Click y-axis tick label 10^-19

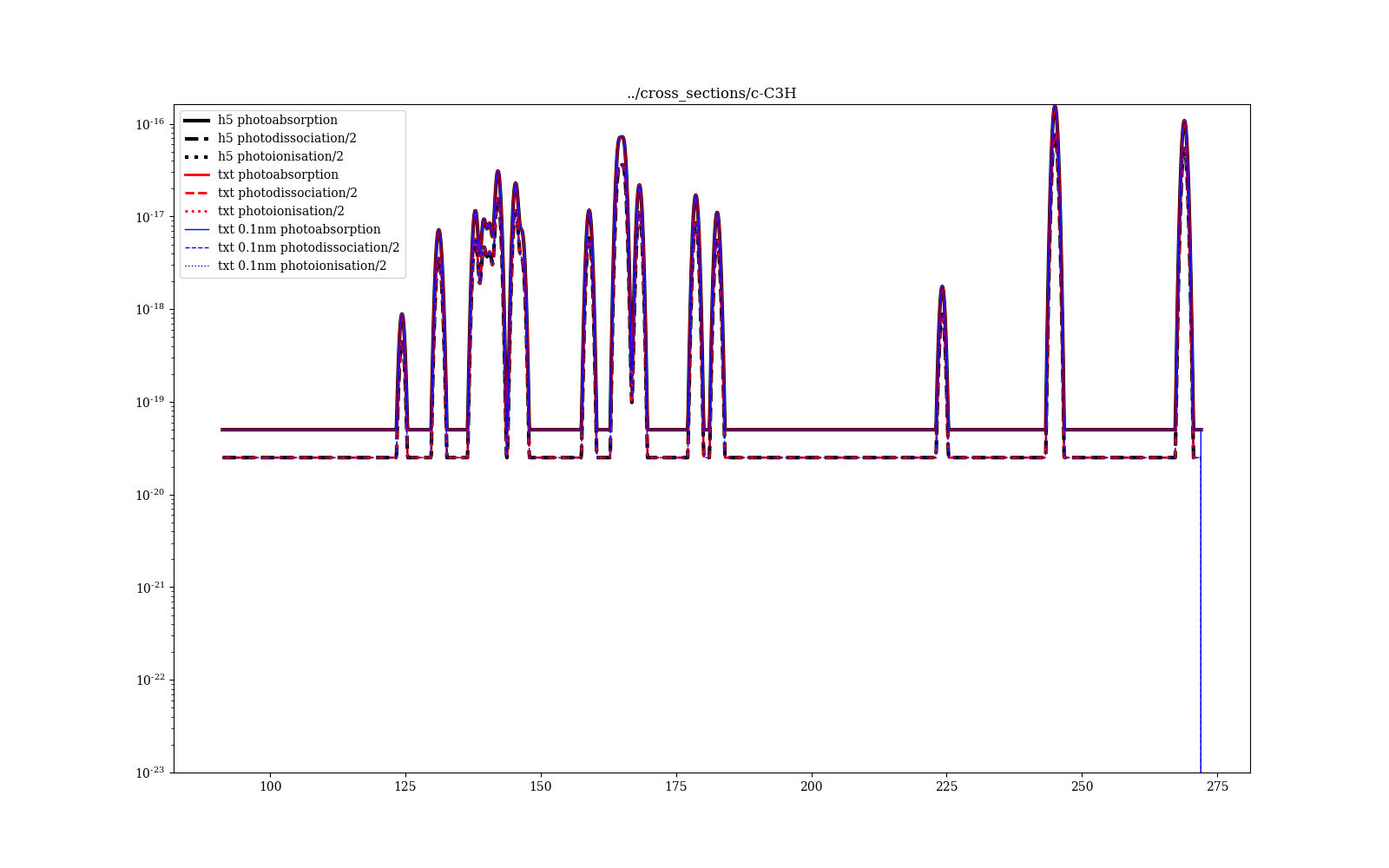pyautogui.click(x=150, y=402)
